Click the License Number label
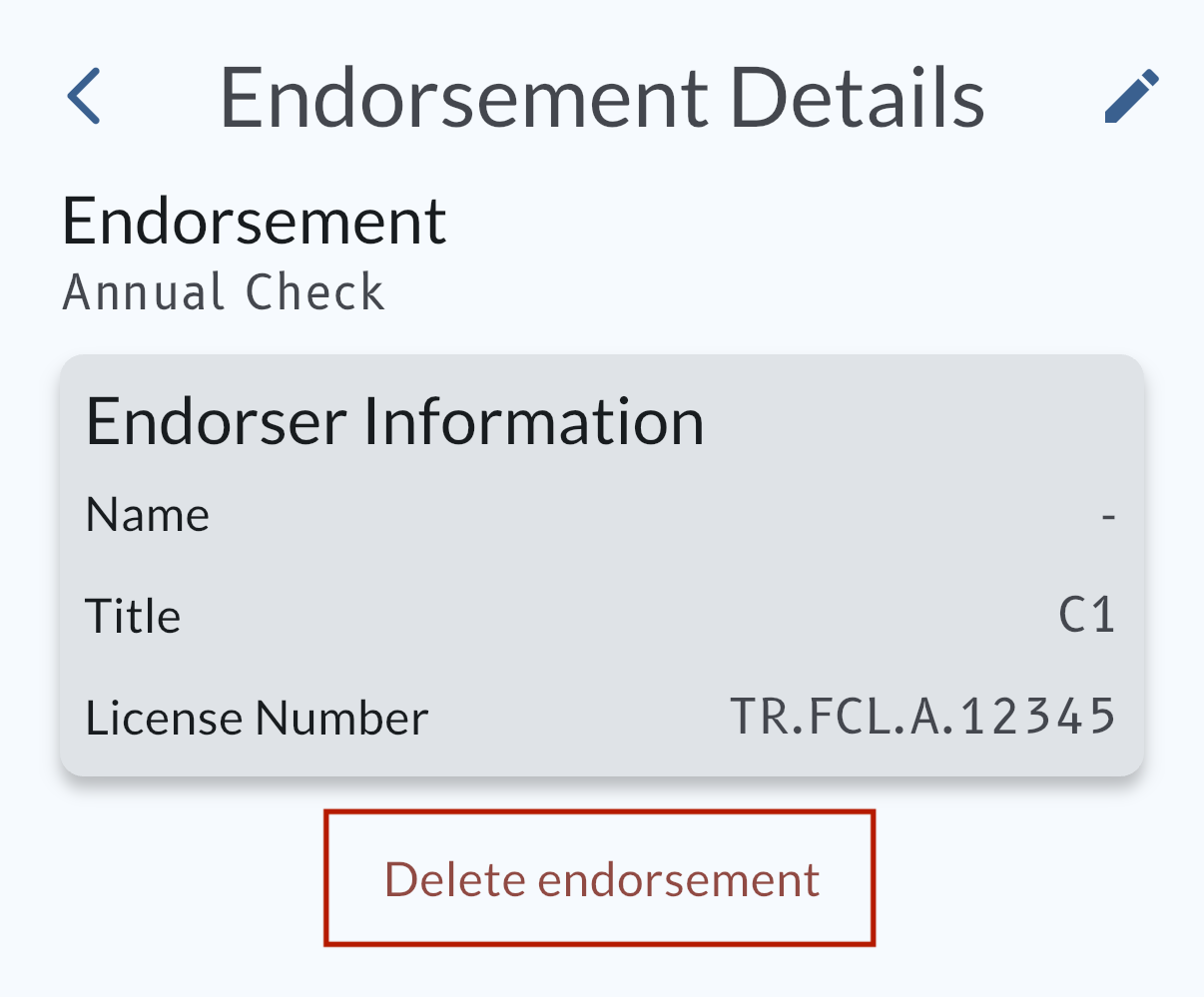Viewport: 1204px width, 997px height. coord(257,719)
